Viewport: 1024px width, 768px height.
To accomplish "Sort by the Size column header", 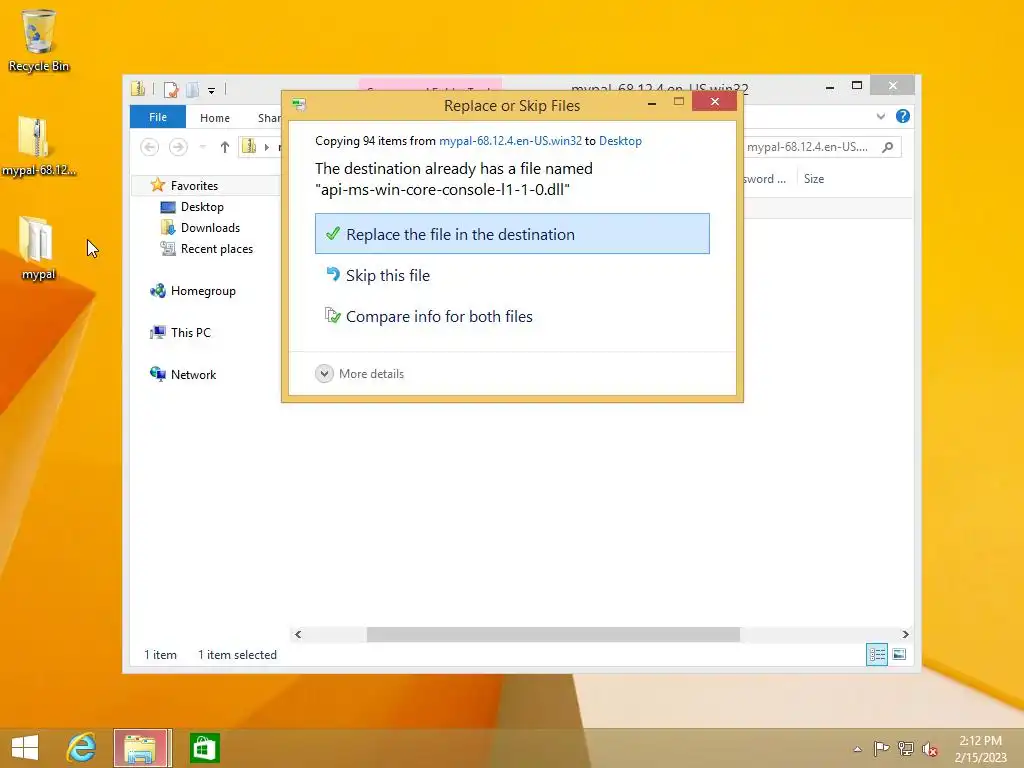I will [x=814, y=179].
